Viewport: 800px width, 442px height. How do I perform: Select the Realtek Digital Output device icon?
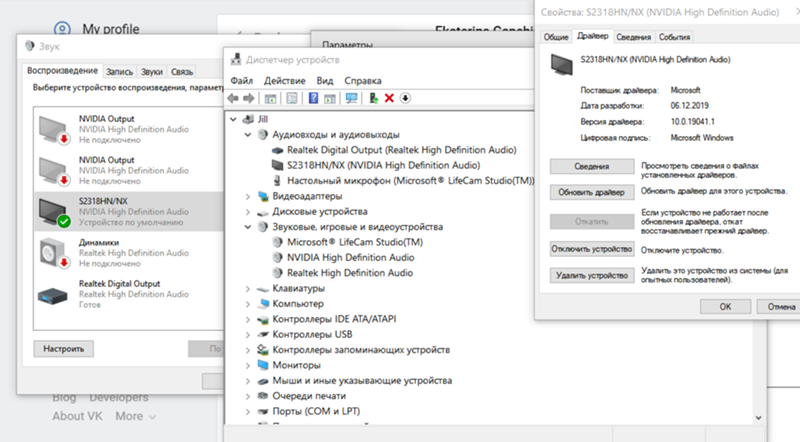53,296
